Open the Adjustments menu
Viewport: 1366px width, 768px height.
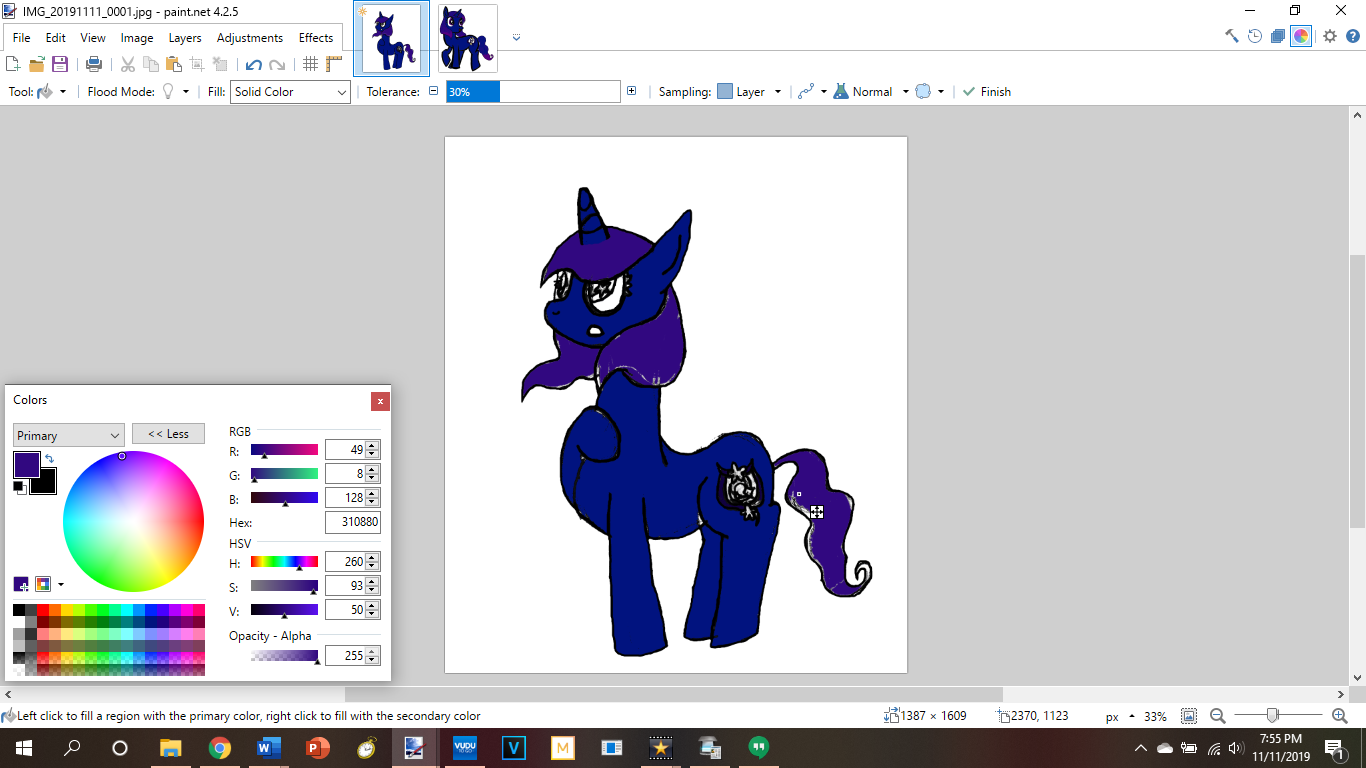250,38
